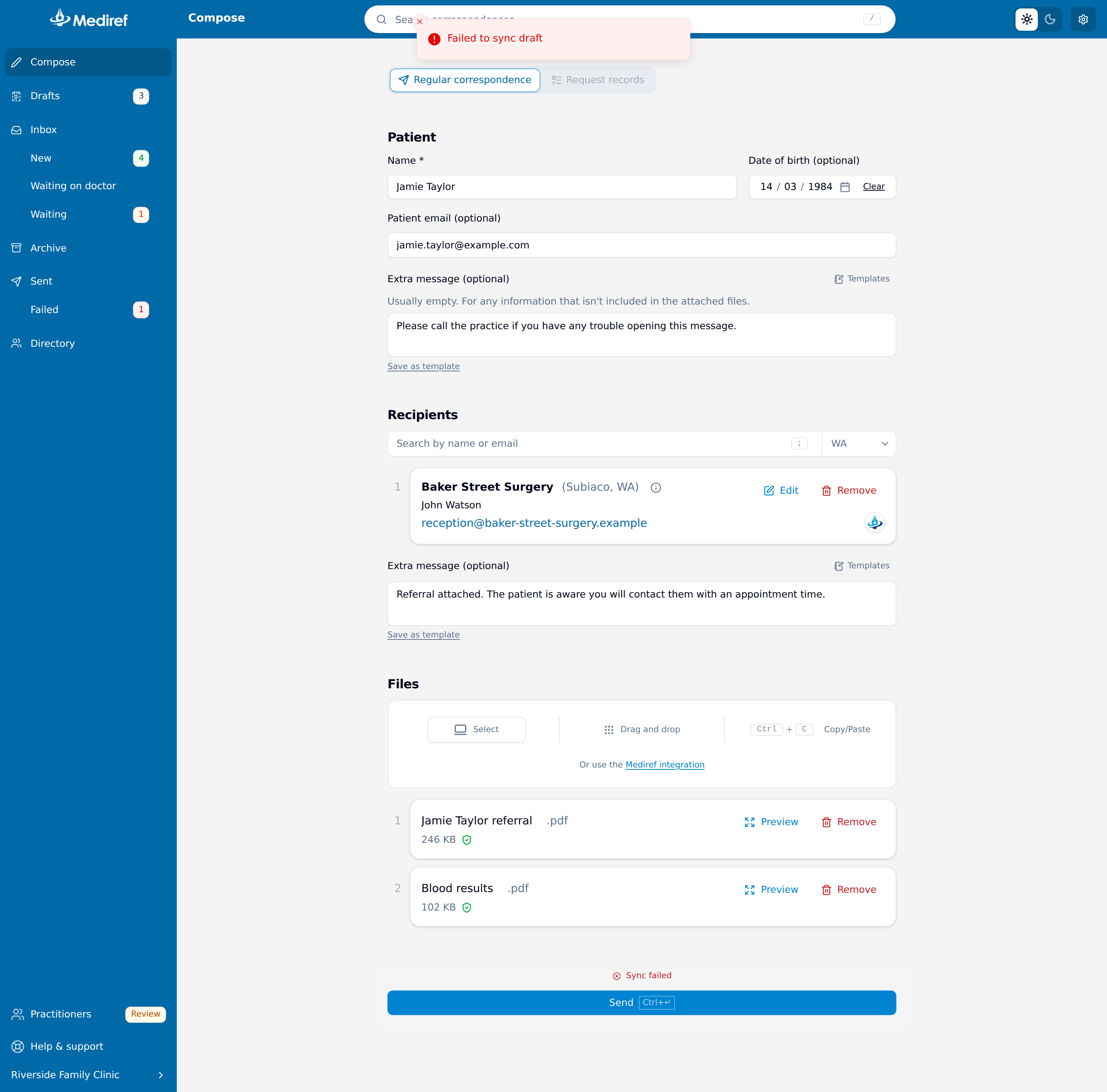The image size is (1107, 1092).
Task: Open Directory in sidebar
Action: point(88,343)
